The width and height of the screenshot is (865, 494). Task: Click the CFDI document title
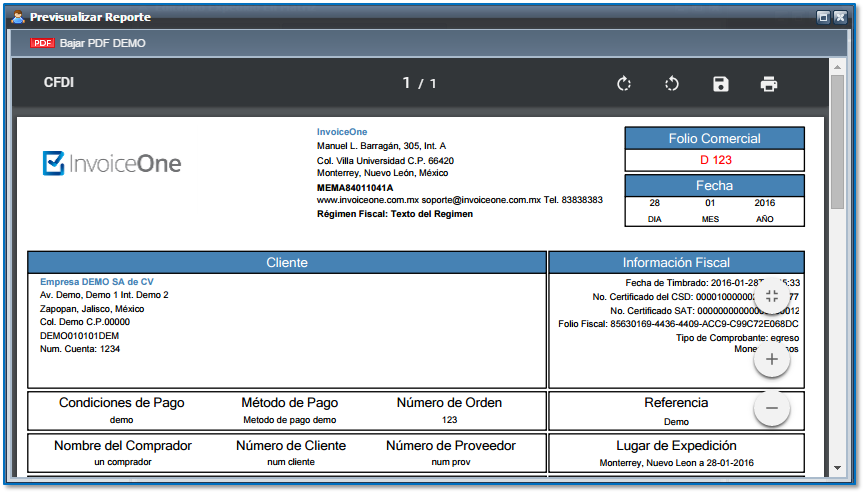point(58,82)
